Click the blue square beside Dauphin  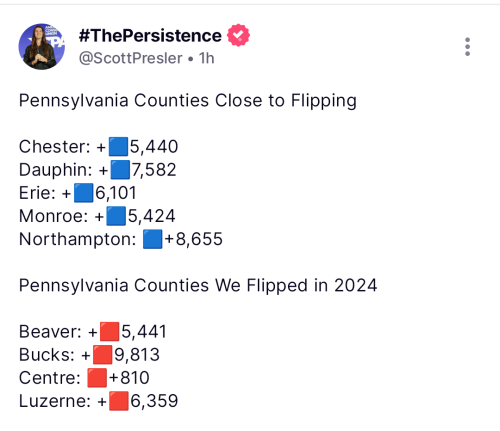[120, 169]
